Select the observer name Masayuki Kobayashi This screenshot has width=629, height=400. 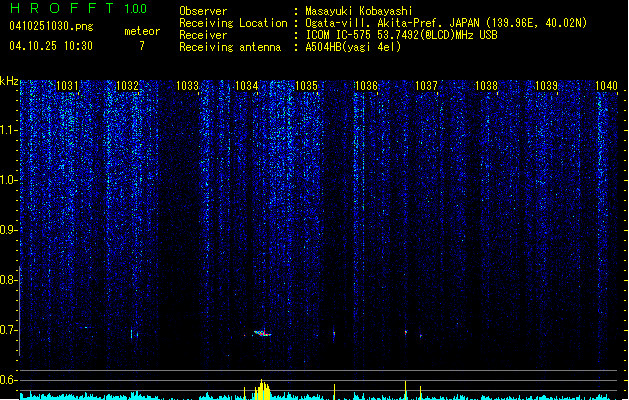359,11
